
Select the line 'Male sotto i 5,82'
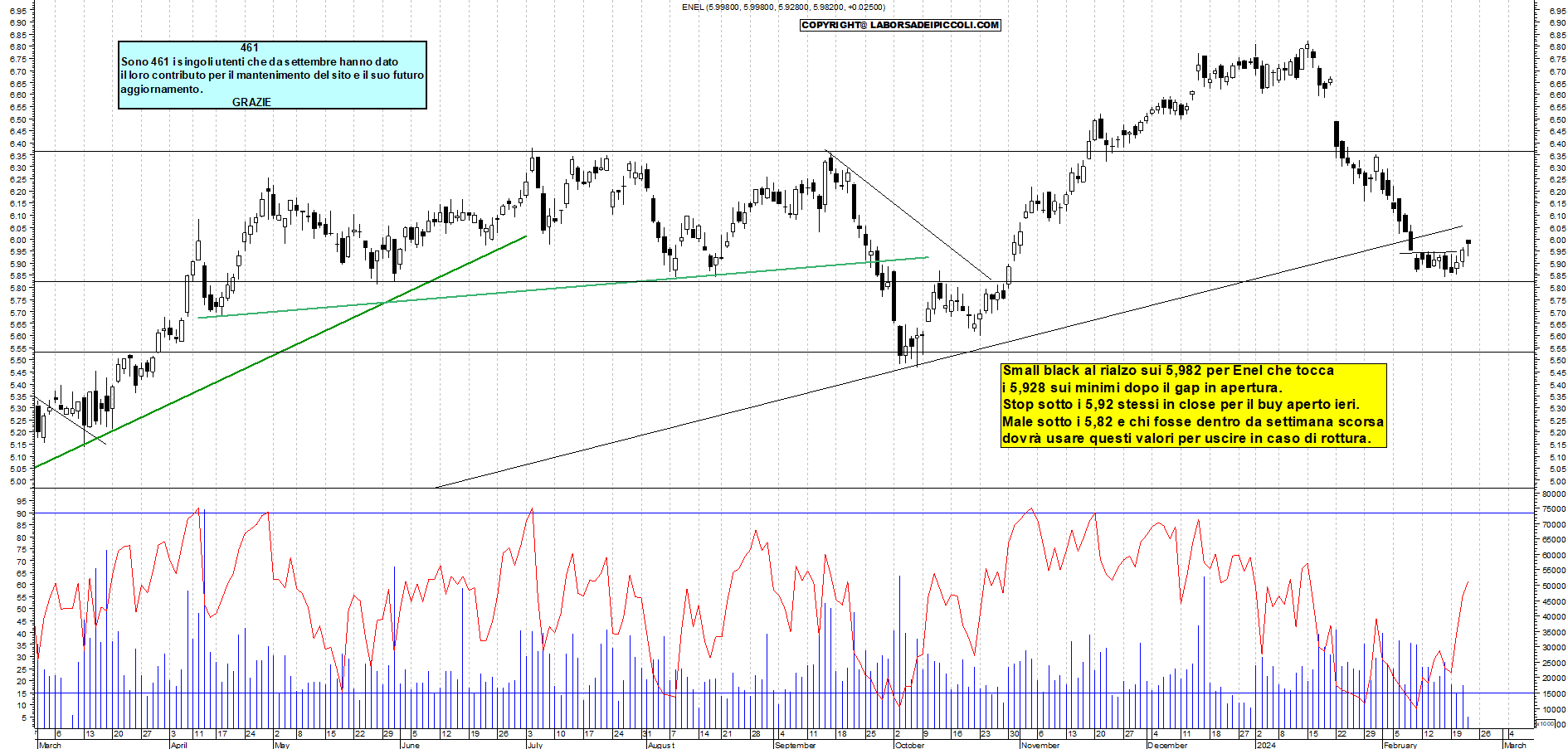click(1193, 421)
